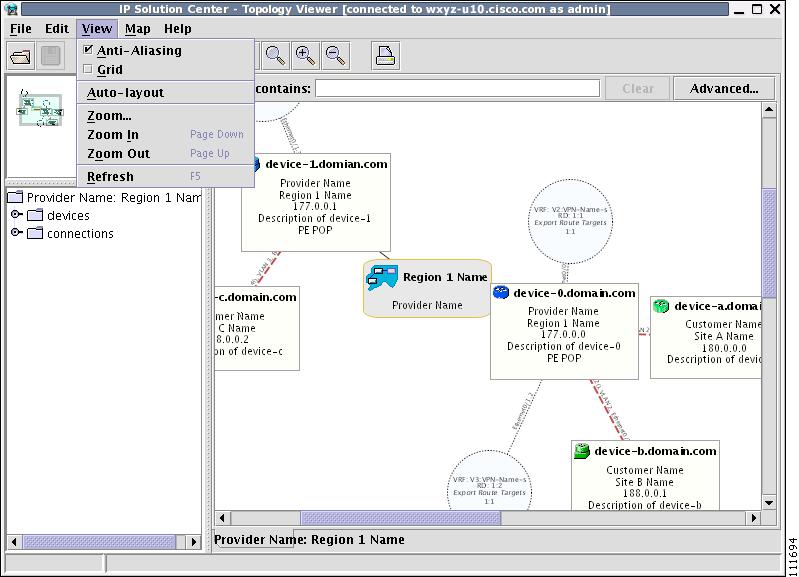Click the Provider Name root folder icon
The width and height of the screenshot is (799, 577).
(x=15, y=197)
